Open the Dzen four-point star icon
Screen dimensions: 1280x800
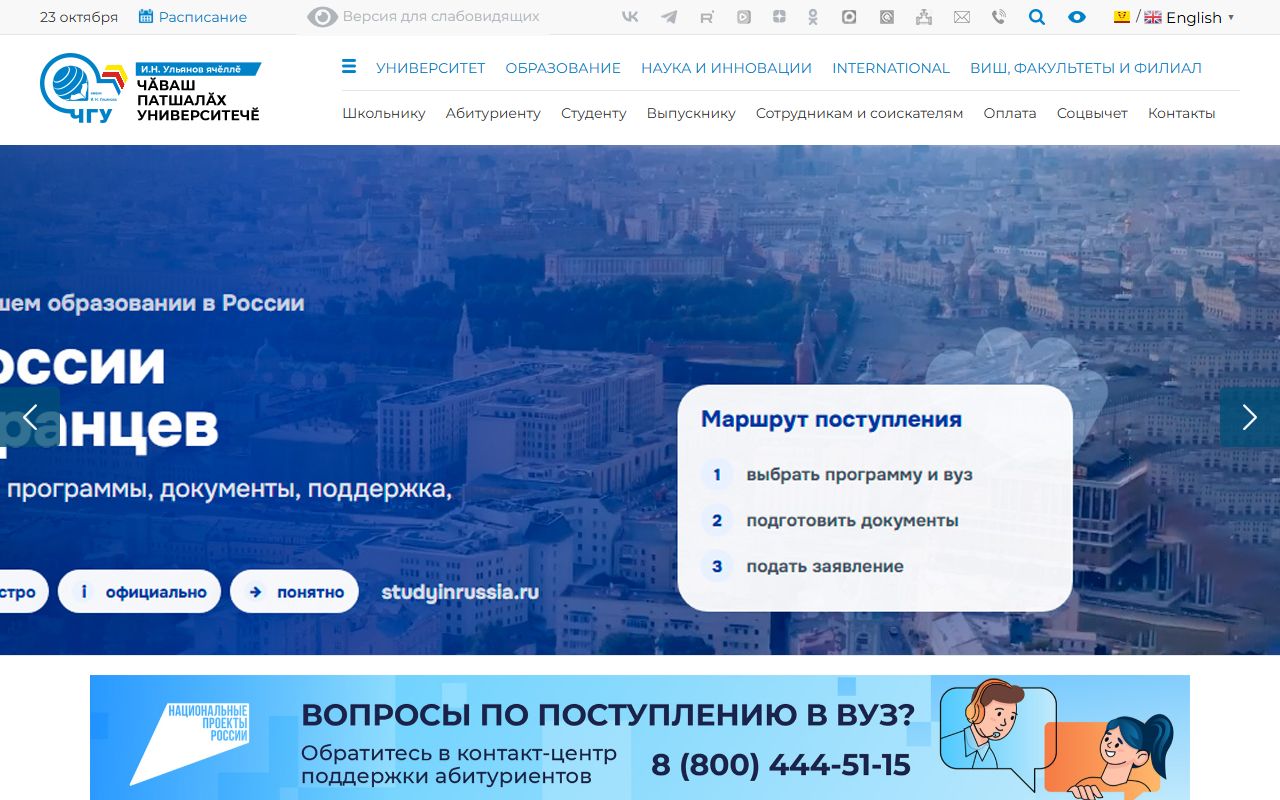click(779, 17)
